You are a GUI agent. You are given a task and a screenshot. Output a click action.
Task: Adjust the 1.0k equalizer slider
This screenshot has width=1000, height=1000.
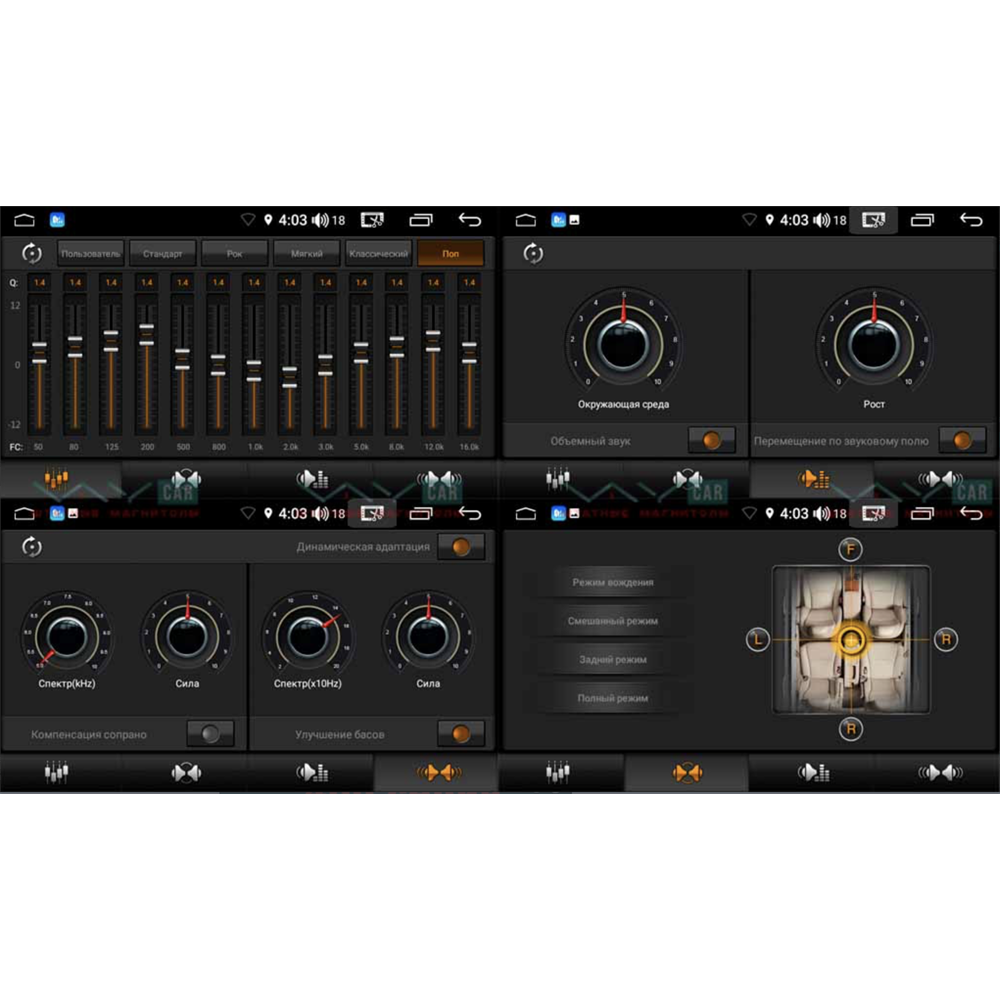click(x=254, y=371)
